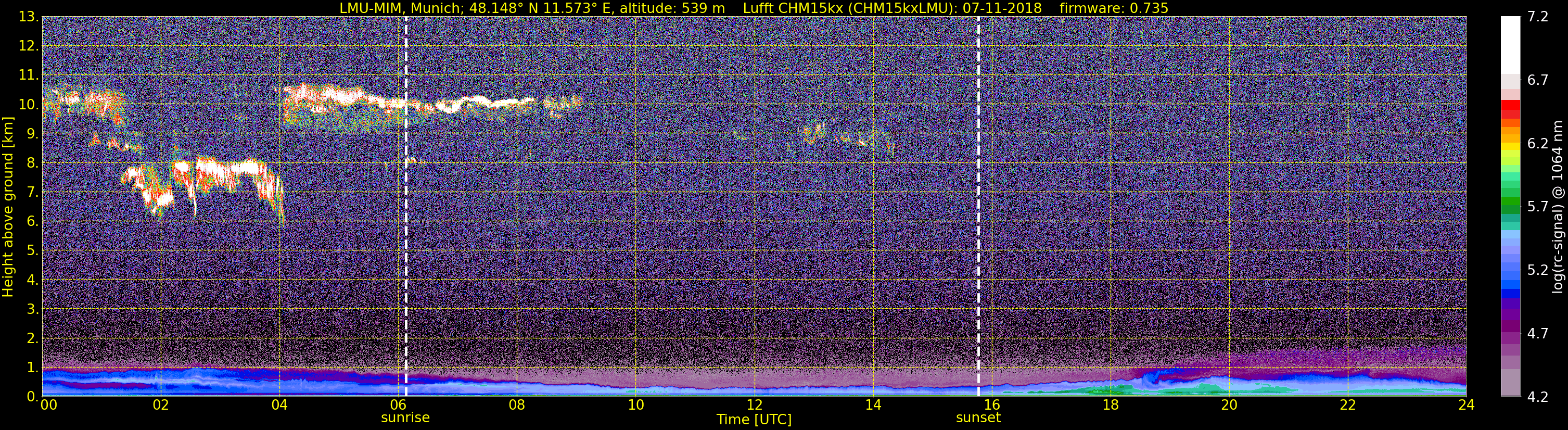Click the colorbar value '5.7'
Image resolution: width=1568 pixels, height=430 pixels.
pos(1538,207)
